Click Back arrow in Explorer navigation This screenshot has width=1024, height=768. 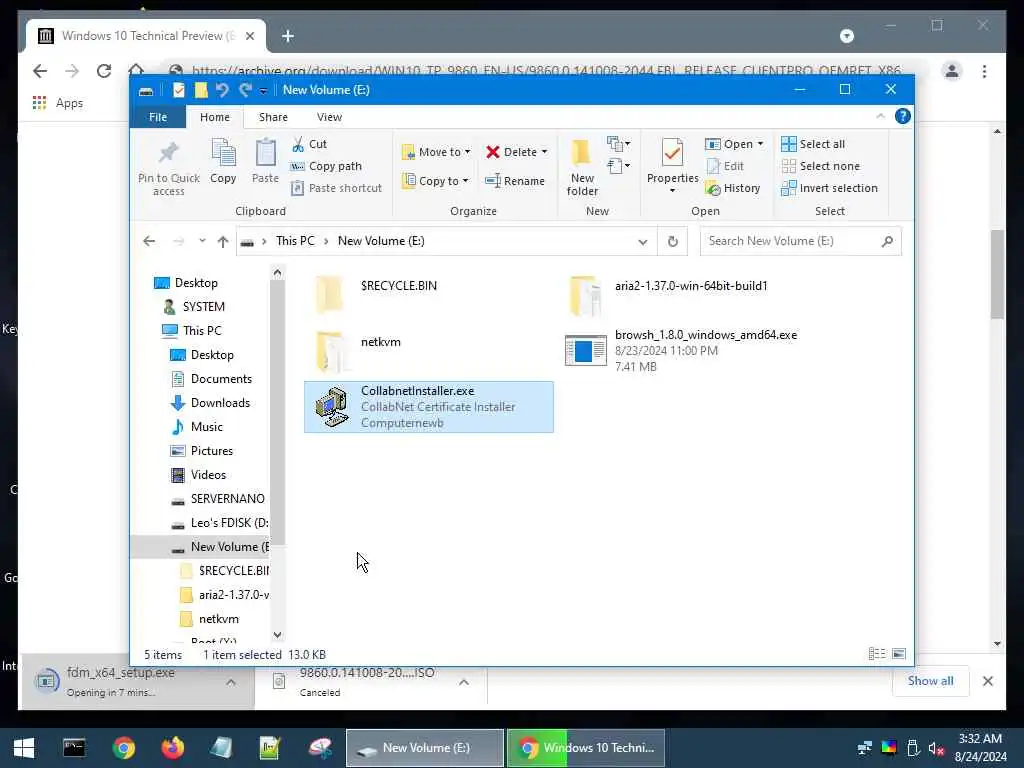149,242
